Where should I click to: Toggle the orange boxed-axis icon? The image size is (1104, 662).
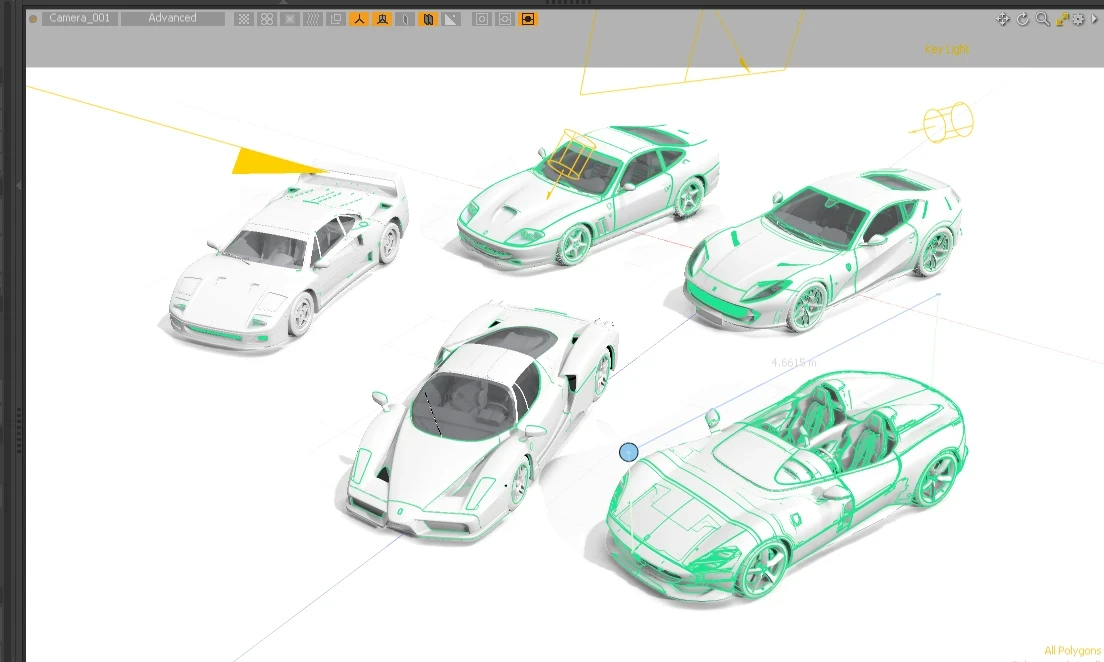tap(382, 19)
